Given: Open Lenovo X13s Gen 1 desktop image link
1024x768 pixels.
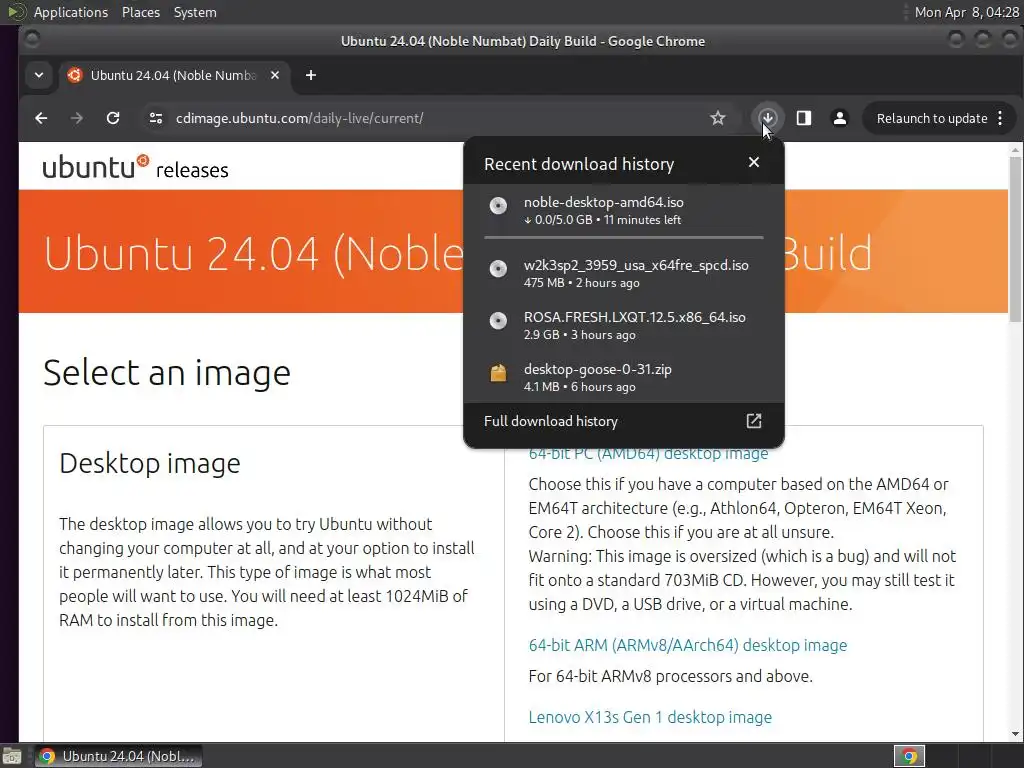Looking at the screenshot, I should [x=650, y=717].
